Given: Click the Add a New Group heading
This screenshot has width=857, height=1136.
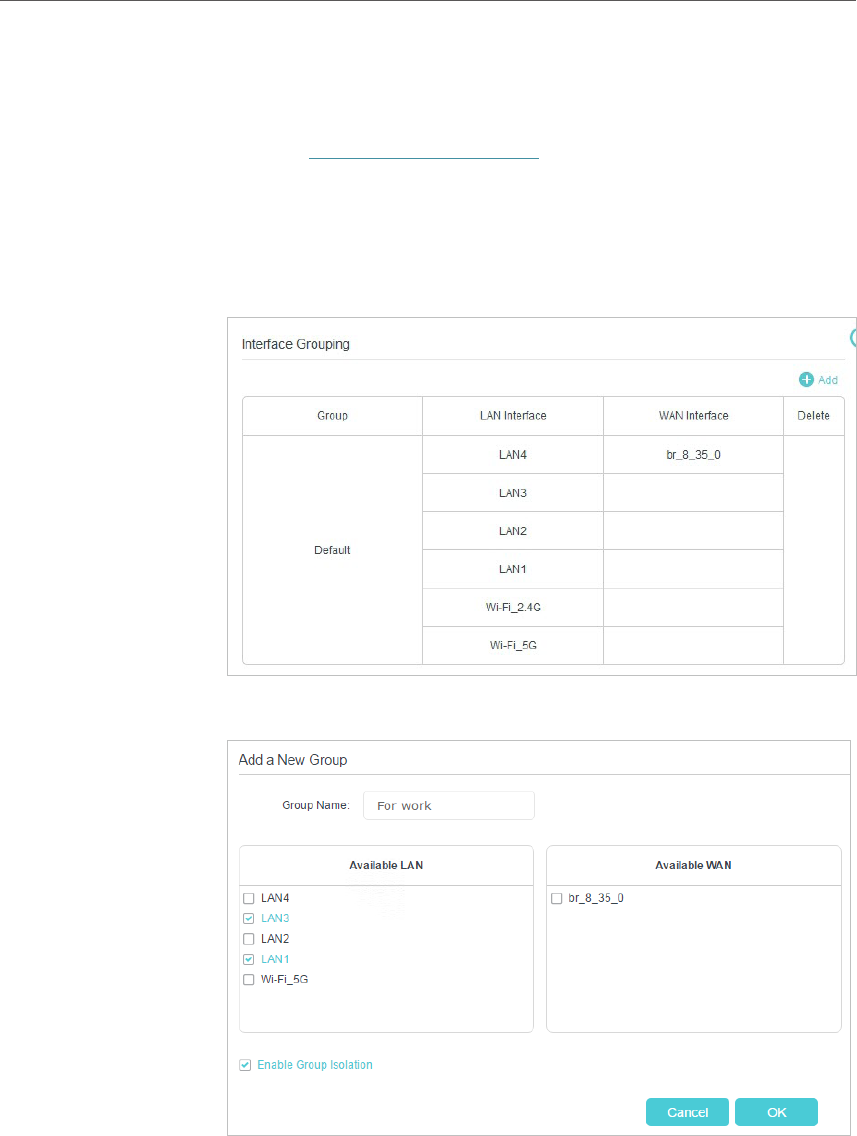Looking at the screenshot, I should coord(293,760).
